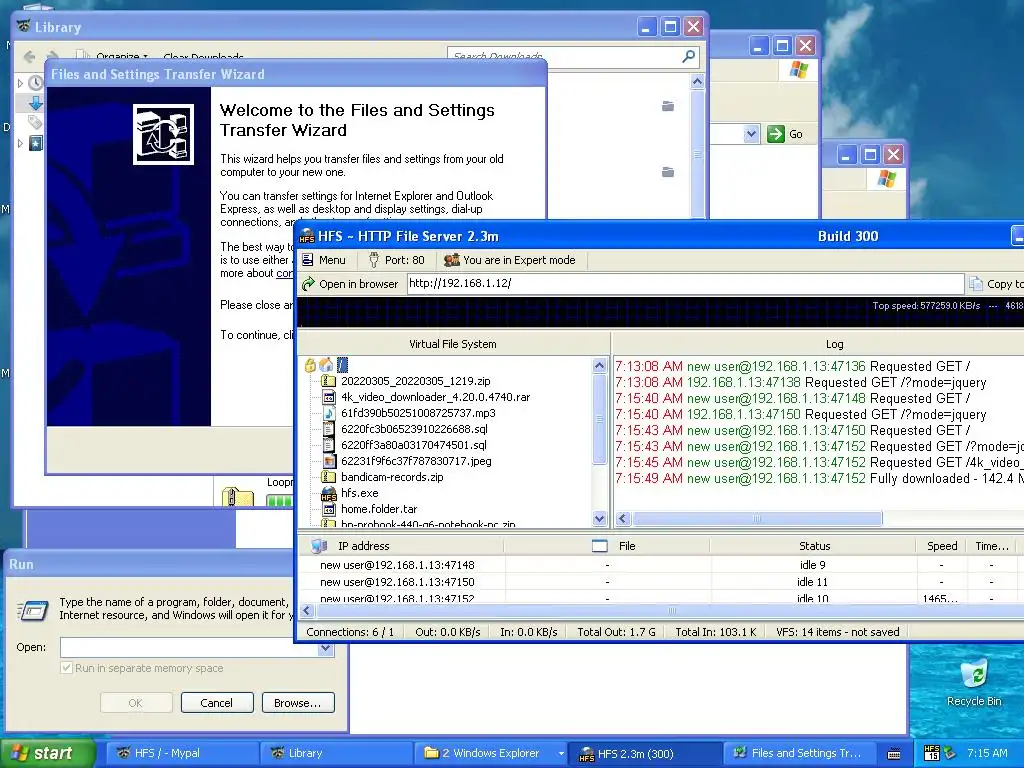
Task: Expand the All Bookmarks node in Library sidebar
Action: [x=20, y=143]
